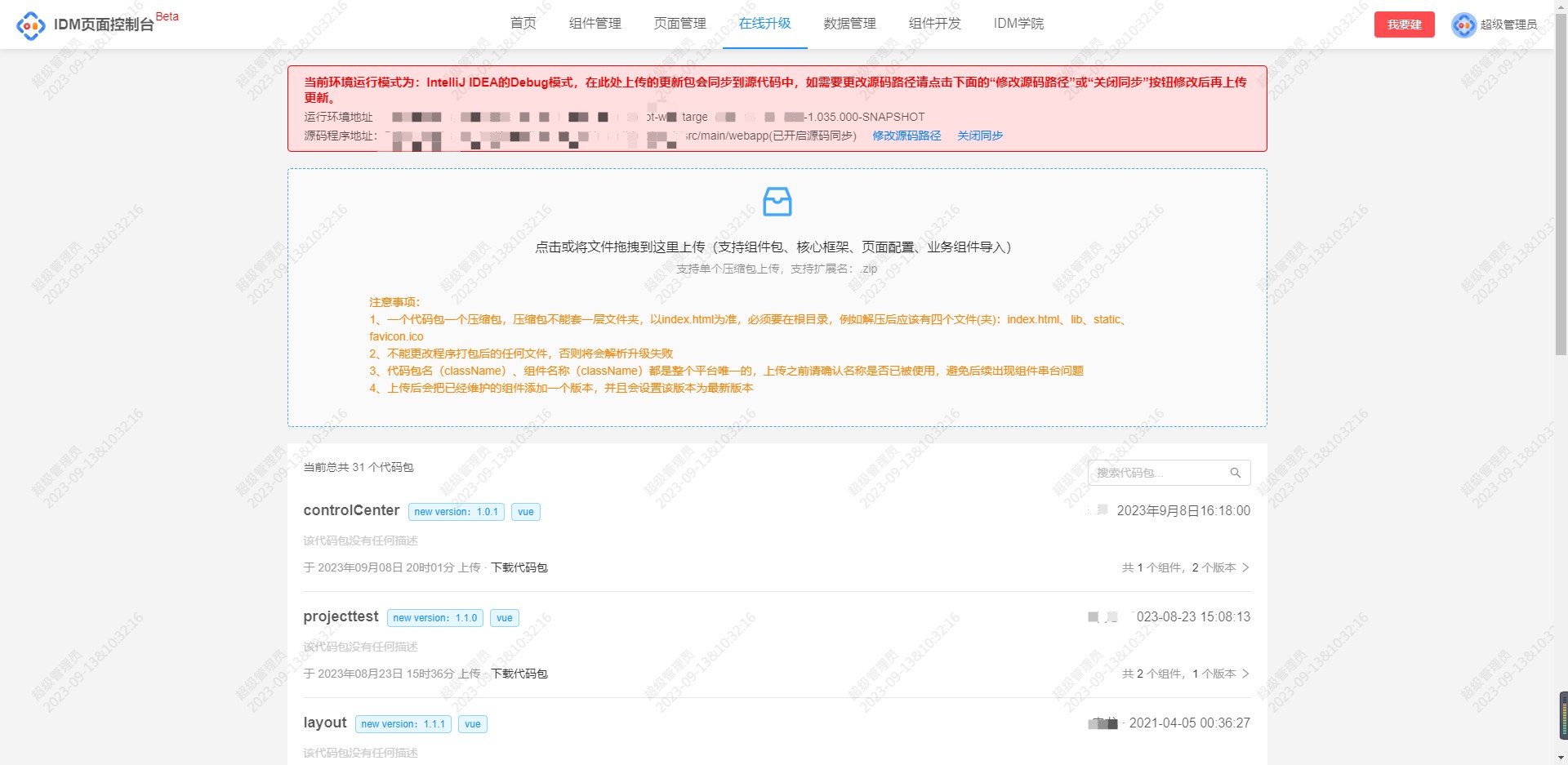Open the 首页 tab
Screen dimensions: 1568x765
point(523,24)
